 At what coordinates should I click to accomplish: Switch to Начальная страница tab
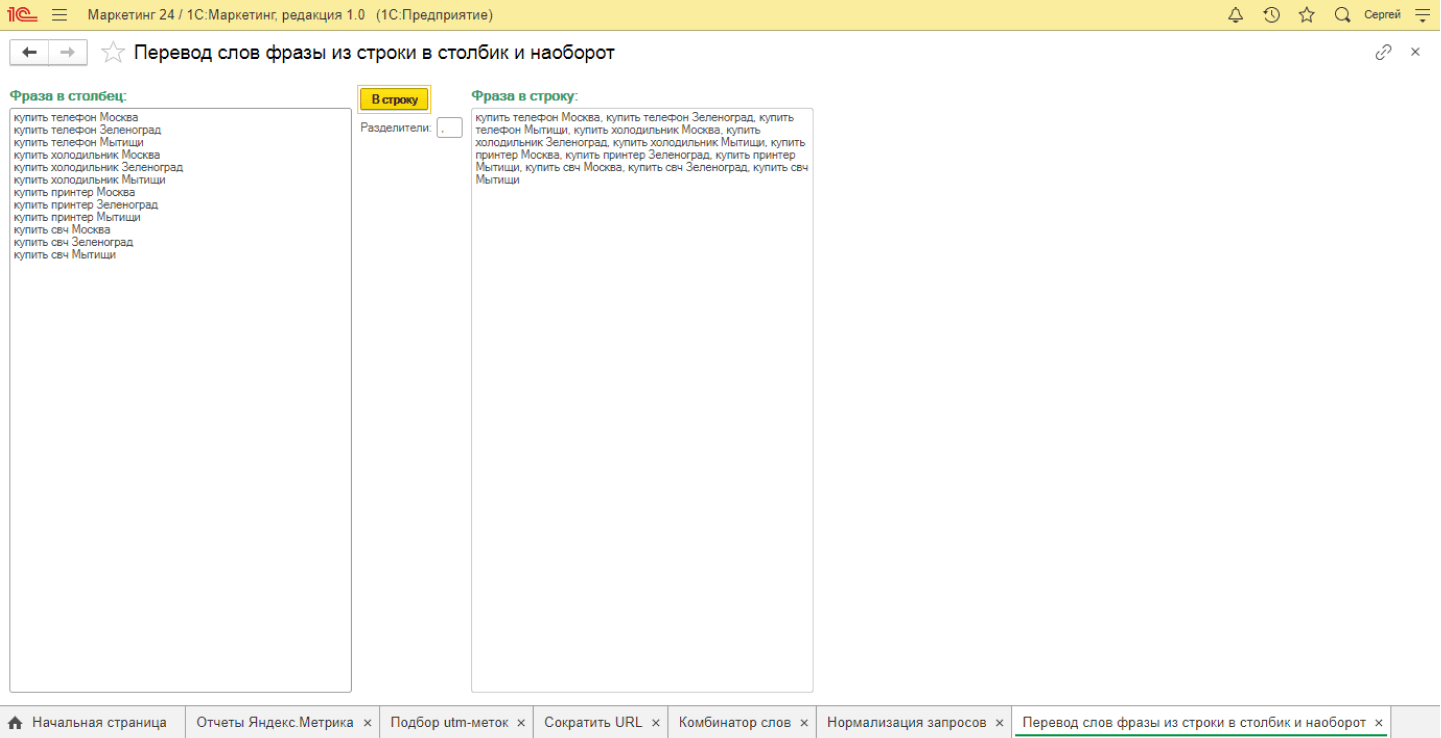pyautogui.click(x=89, y=722)
